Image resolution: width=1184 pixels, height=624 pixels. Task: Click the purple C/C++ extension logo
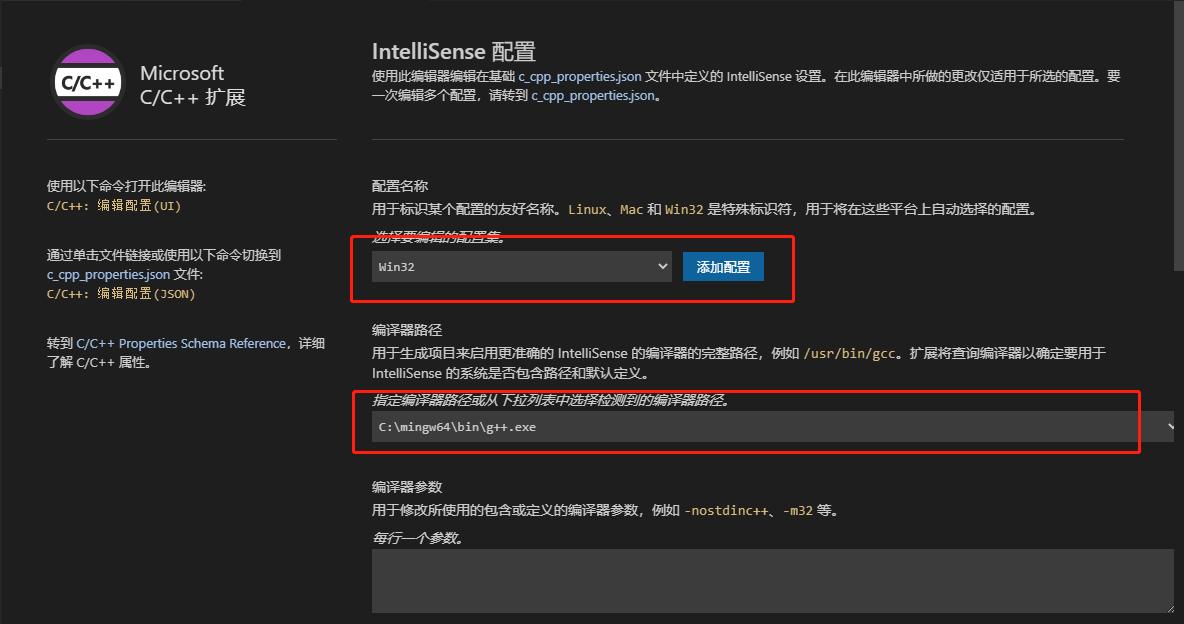click(88, 82)
